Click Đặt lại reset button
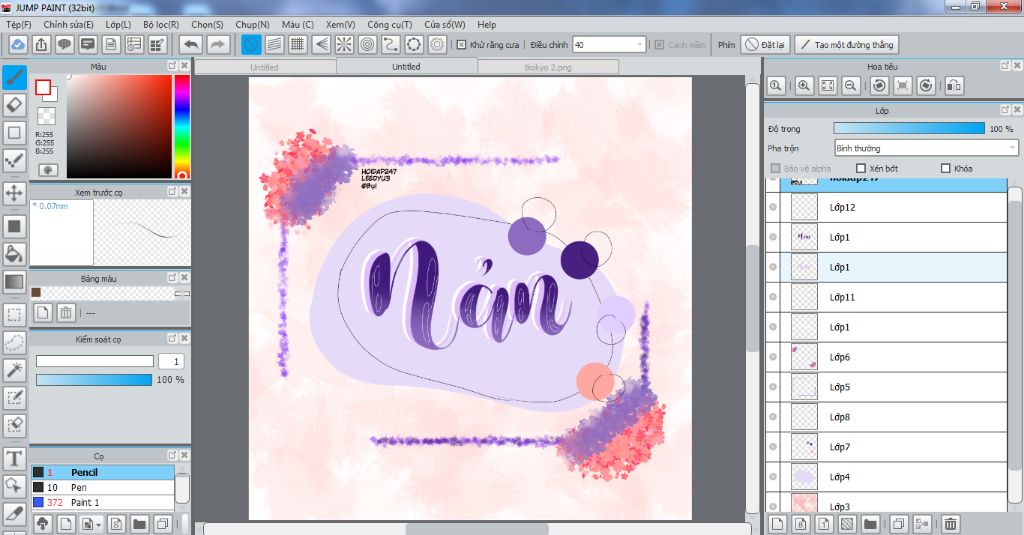Screen dimensions: 1024x535 (765, 44)
